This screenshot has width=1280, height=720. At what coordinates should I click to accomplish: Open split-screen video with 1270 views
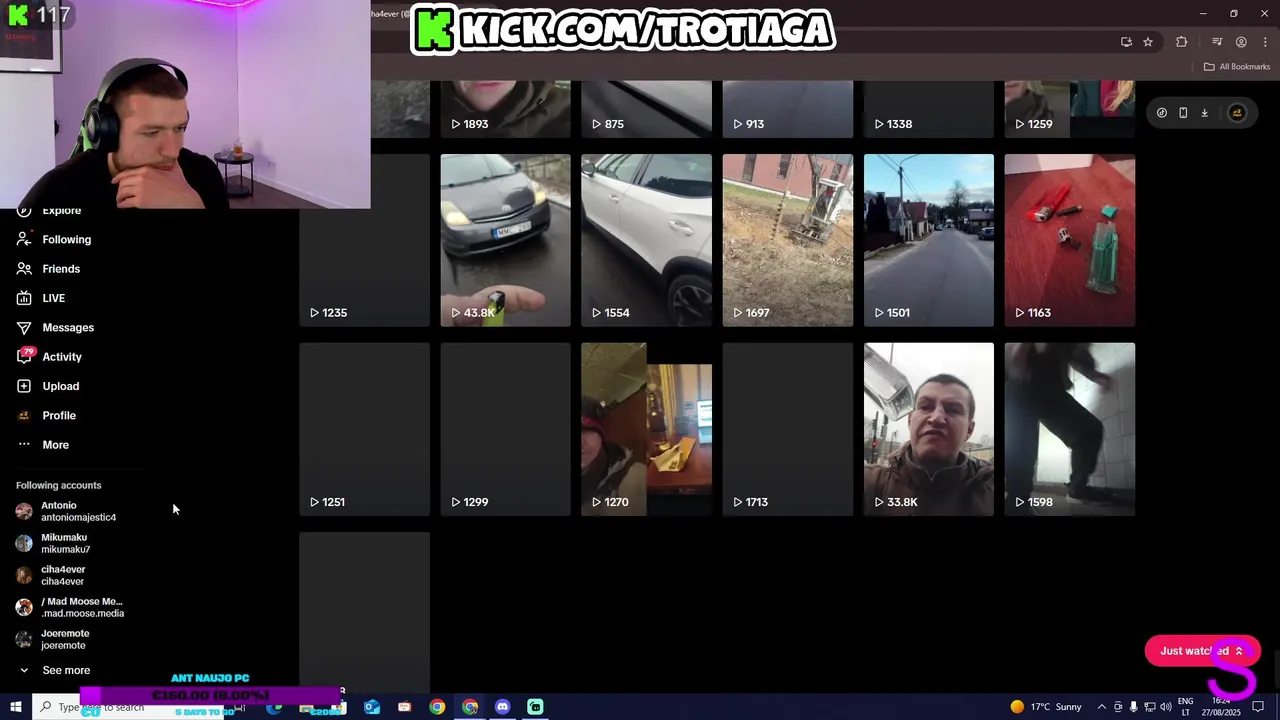pos(646,429)
